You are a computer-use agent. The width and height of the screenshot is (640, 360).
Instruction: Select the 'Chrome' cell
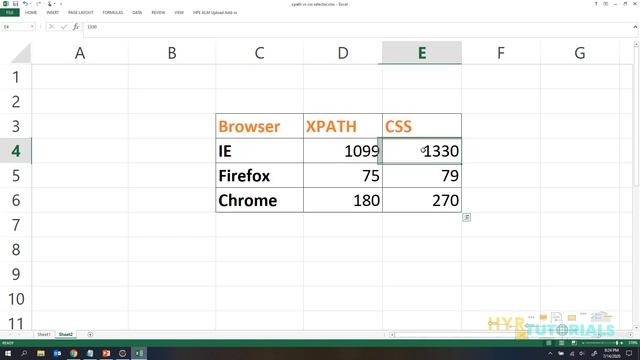259,200
